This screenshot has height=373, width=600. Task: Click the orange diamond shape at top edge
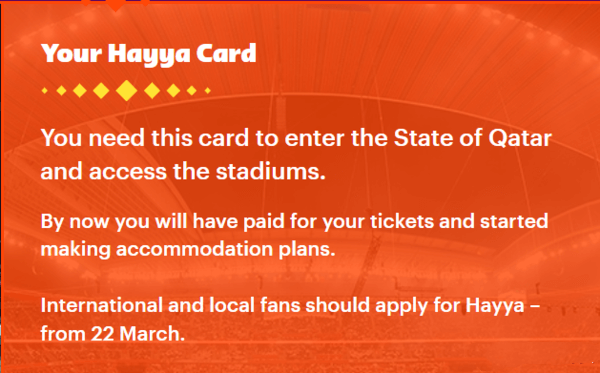(115, 5)
